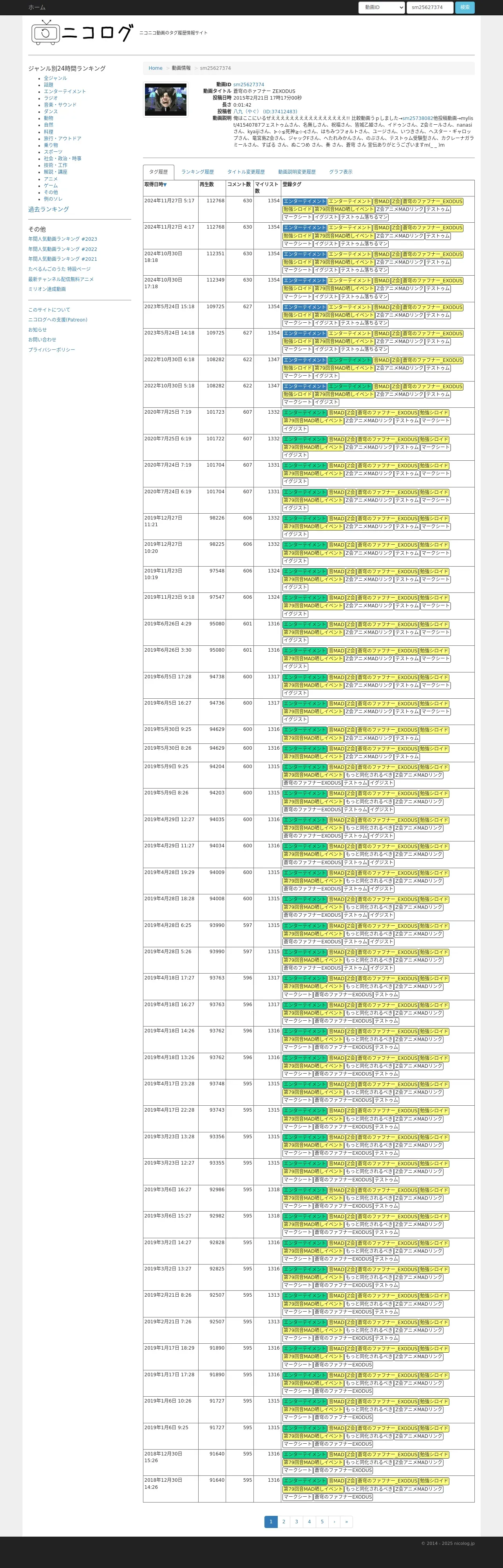Click date cell 2024年11月27日 5:17

(171, 209)
